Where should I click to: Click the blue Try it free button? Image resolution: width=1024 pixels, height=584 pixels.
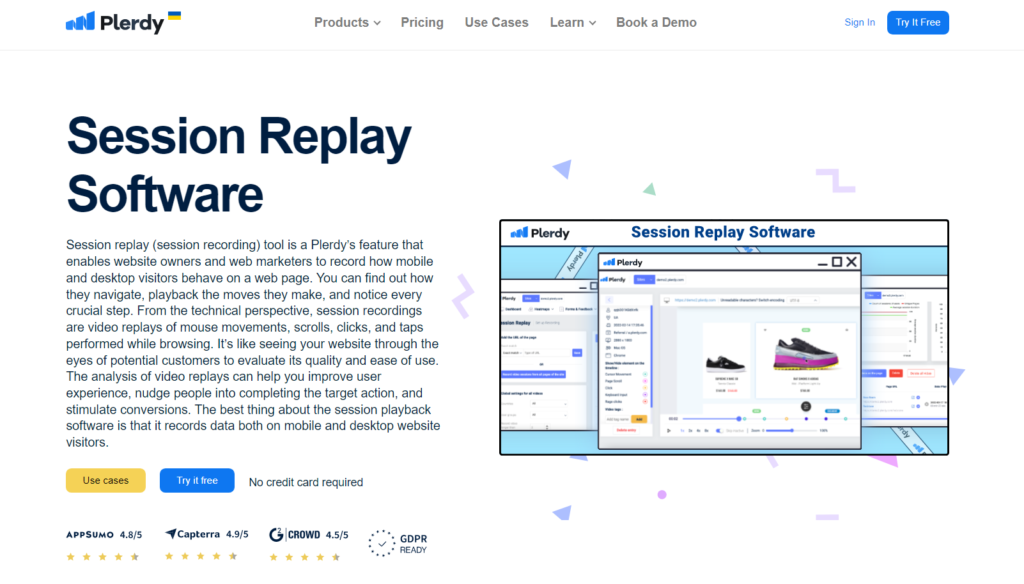(197, 480)
